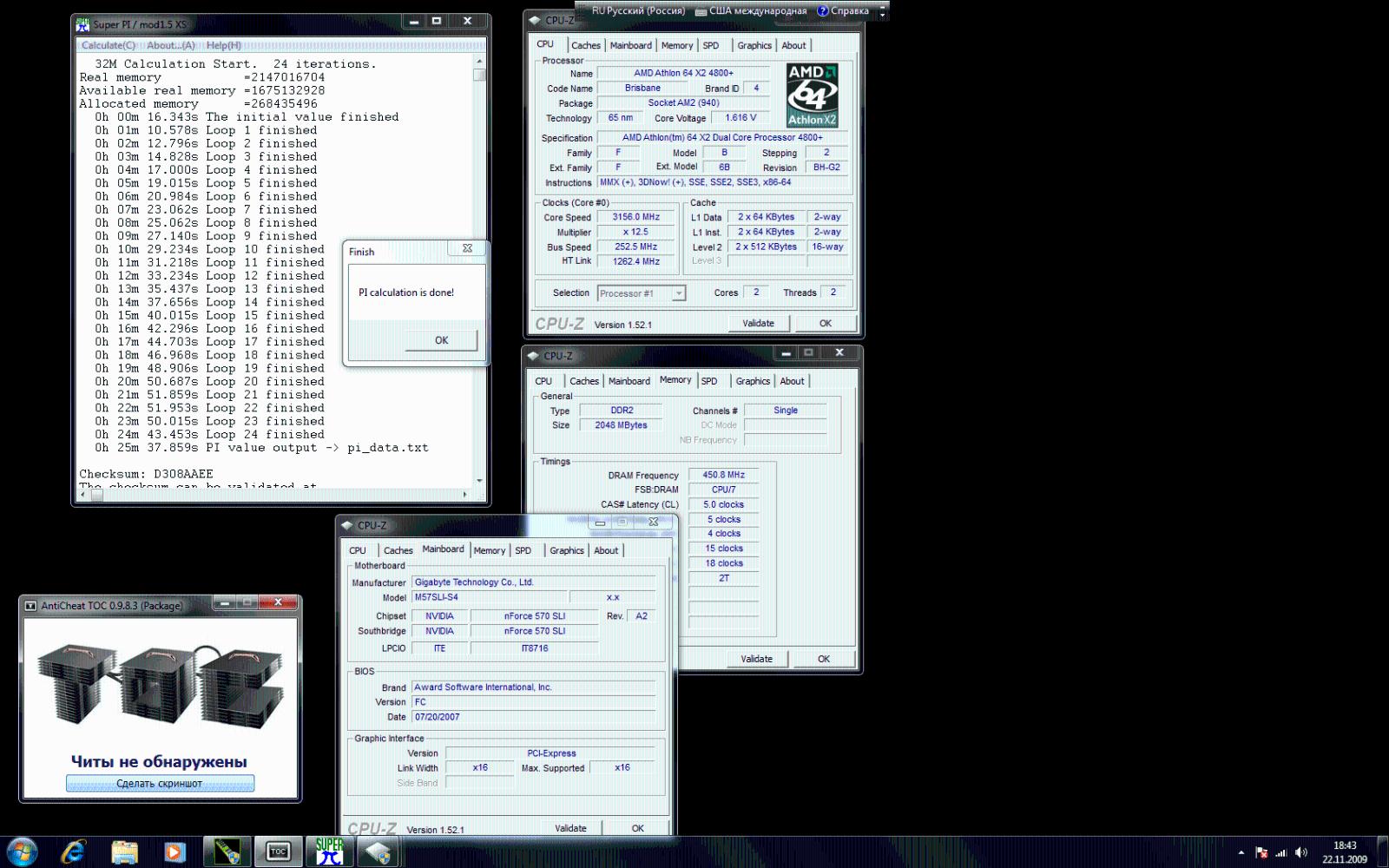
Task: Click motherboard model M57SLI-S4 field
Action: 489,597
